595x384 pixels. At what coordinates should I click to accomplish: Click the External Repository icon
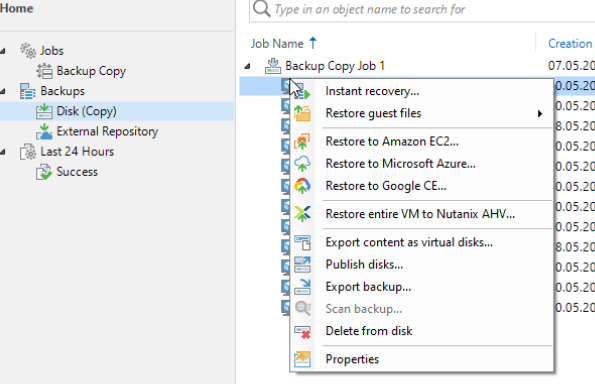(x=44, y=131)
